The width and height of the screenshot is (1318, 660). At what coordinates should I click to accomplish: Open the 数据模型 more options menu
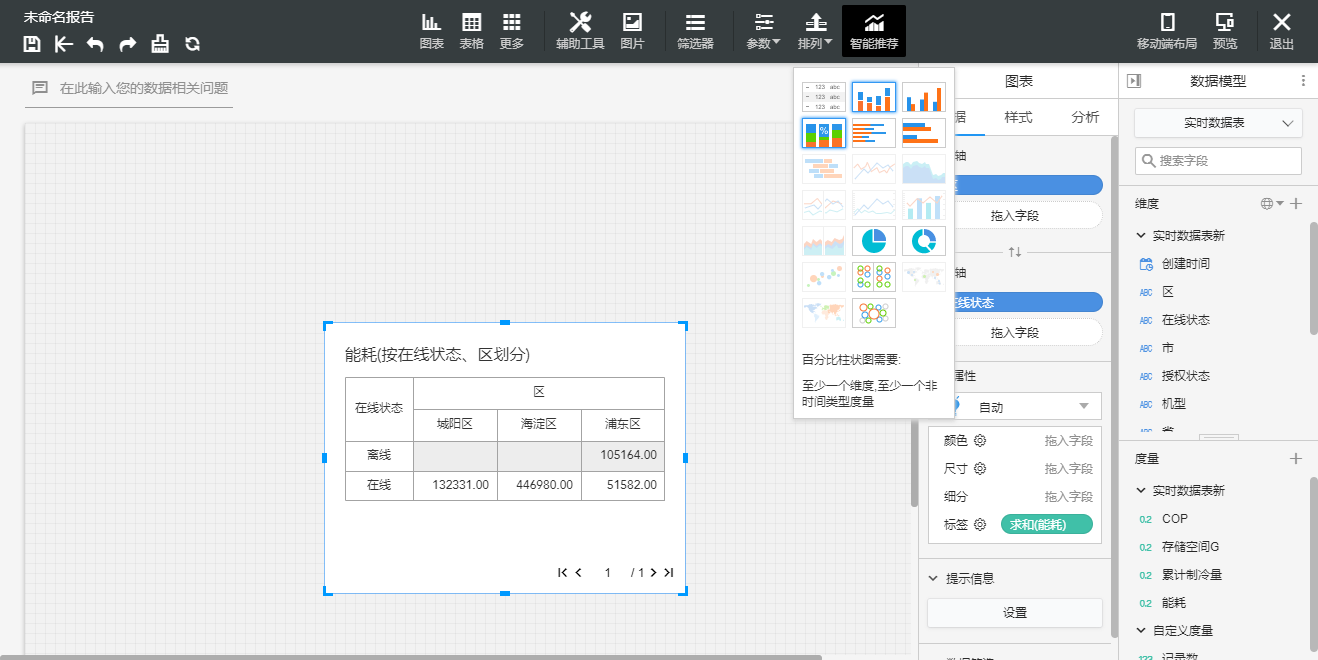[1303, 81]
